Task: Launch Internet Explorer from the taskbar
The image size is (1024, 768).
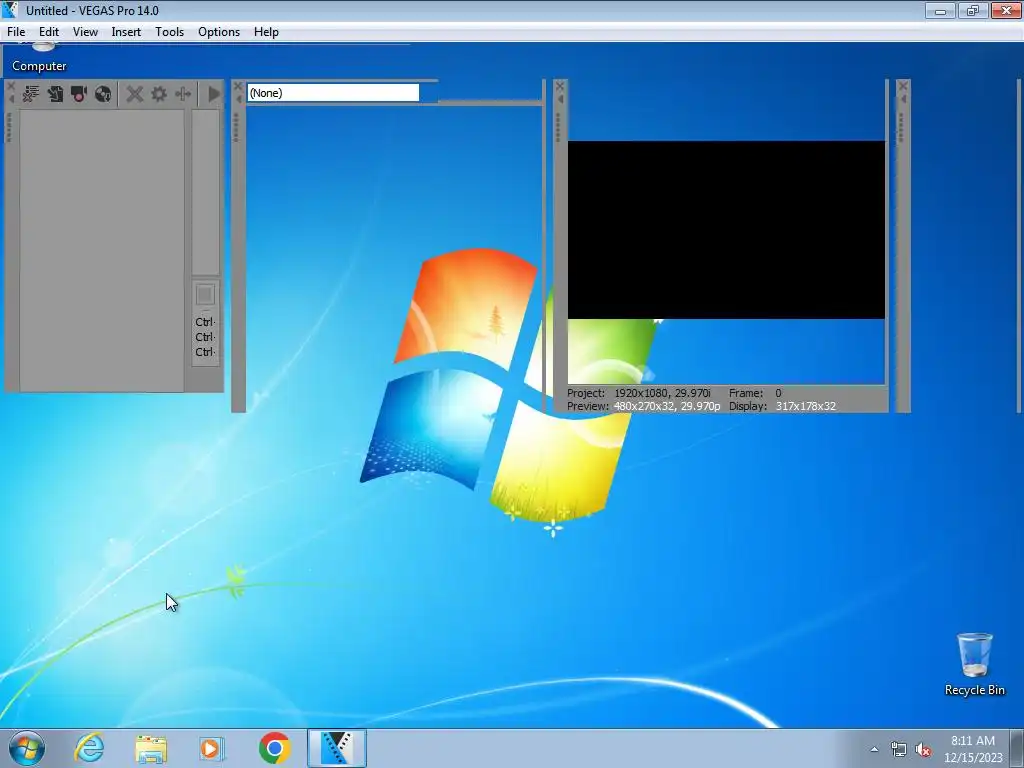Action: pos(89,748)
